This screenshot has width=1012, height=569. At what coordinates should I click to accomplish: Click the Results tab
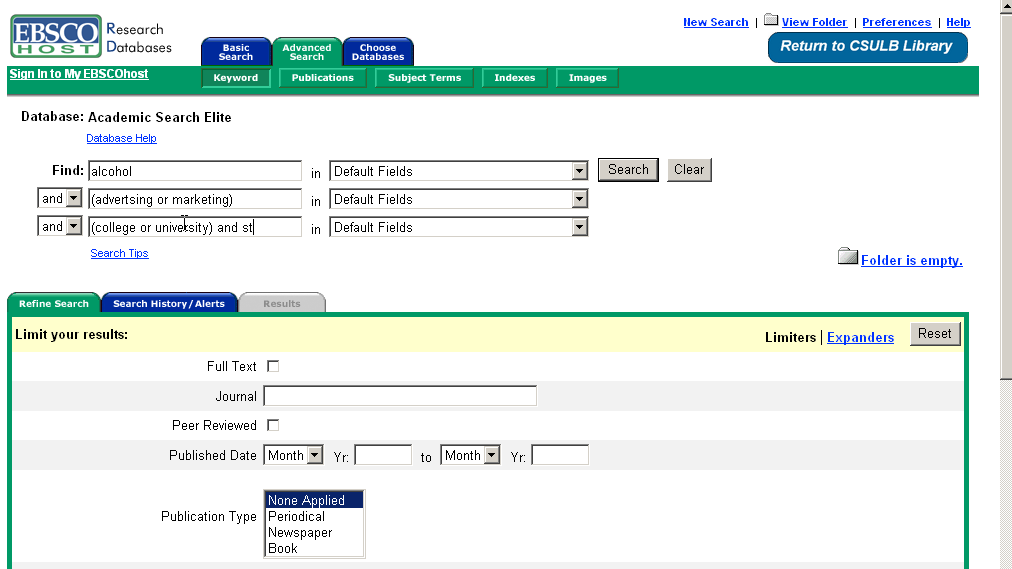click(282, 303)
